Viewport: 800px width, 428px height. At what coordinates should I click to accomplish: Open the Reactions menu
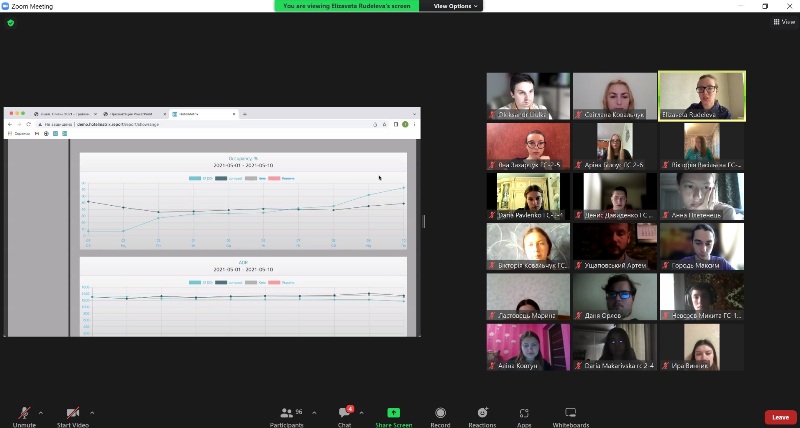pyautogui.click(x=482, y=416)
